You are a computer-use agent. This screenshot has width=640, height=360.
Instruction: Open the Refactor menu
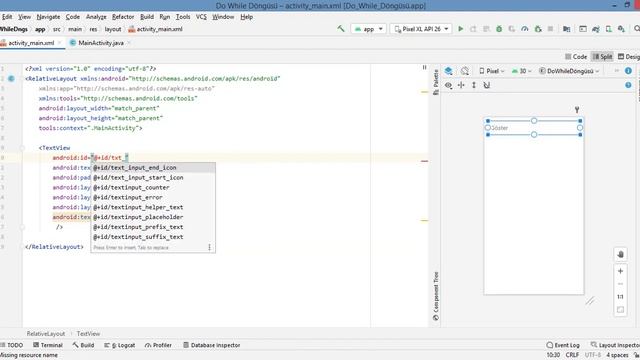(x=123, y=17)
